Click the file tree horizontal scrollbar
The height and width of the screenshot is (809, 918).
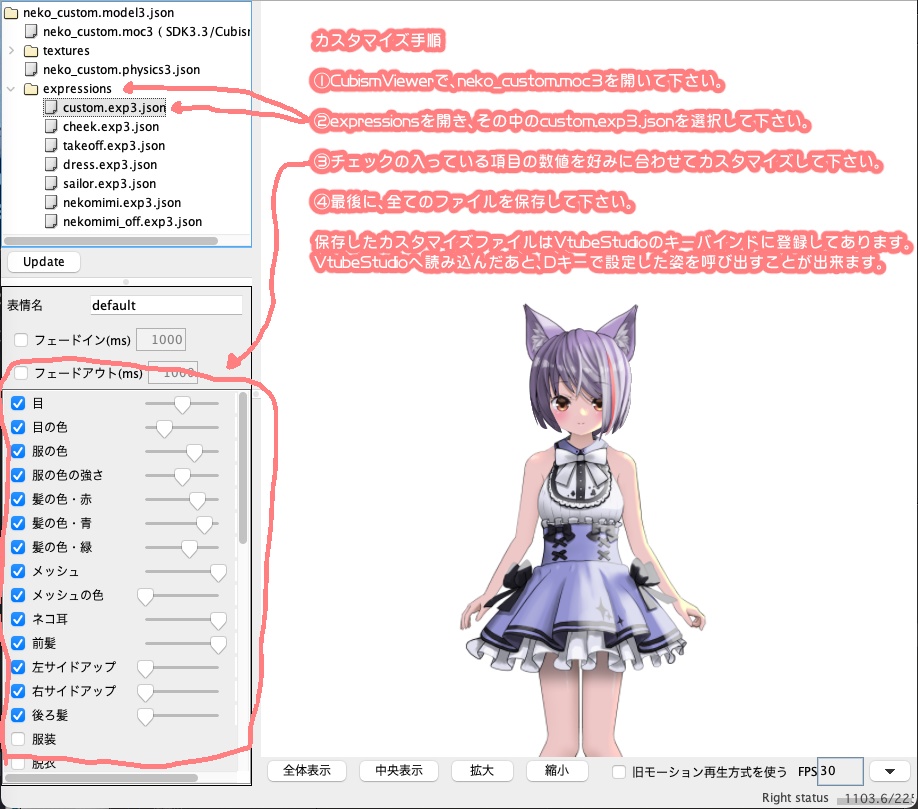pyautogui.click(x=111, y=241)
